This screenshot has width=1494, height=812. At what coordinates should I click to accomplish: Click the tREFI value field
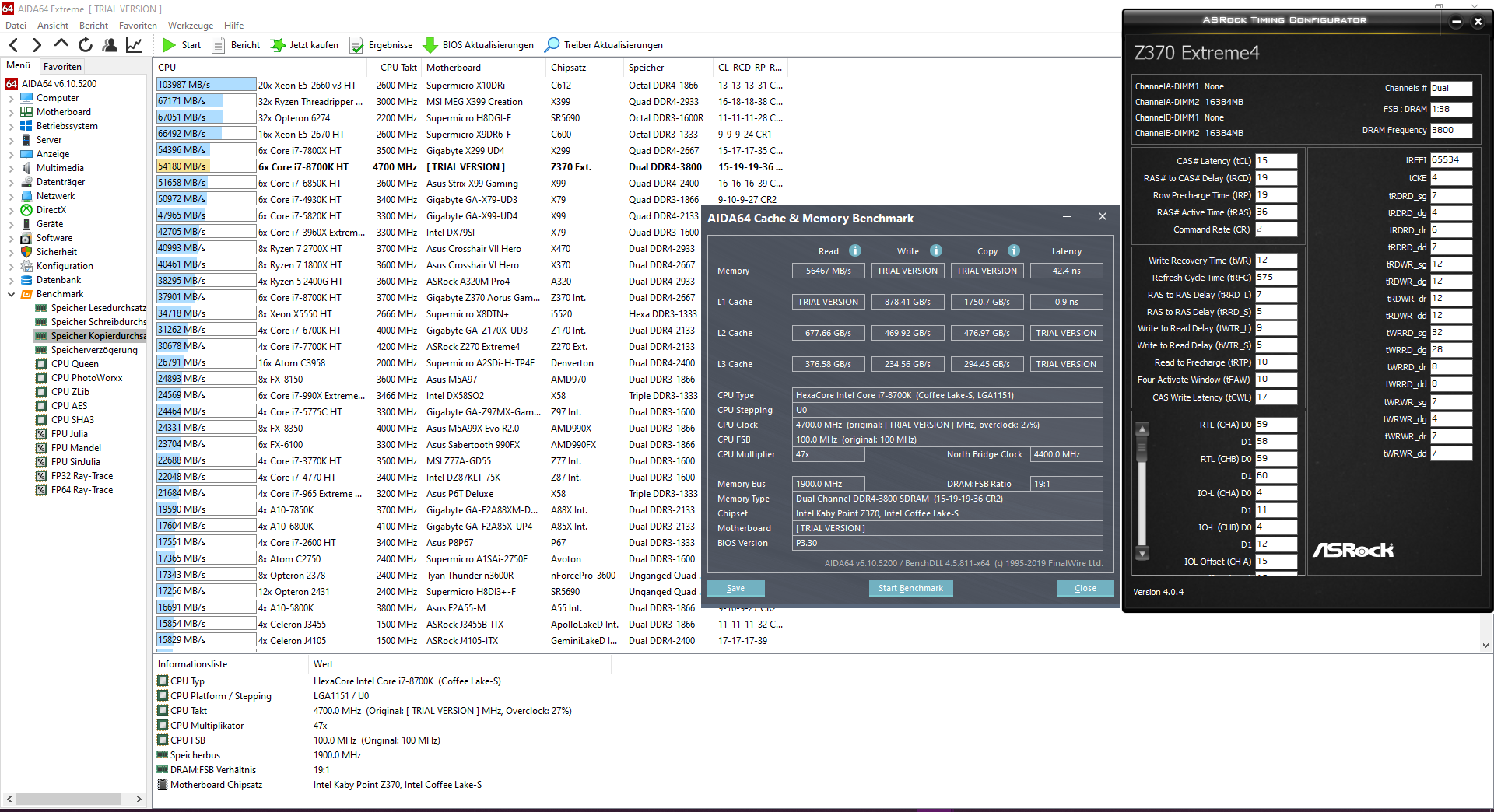[1451, 160]
